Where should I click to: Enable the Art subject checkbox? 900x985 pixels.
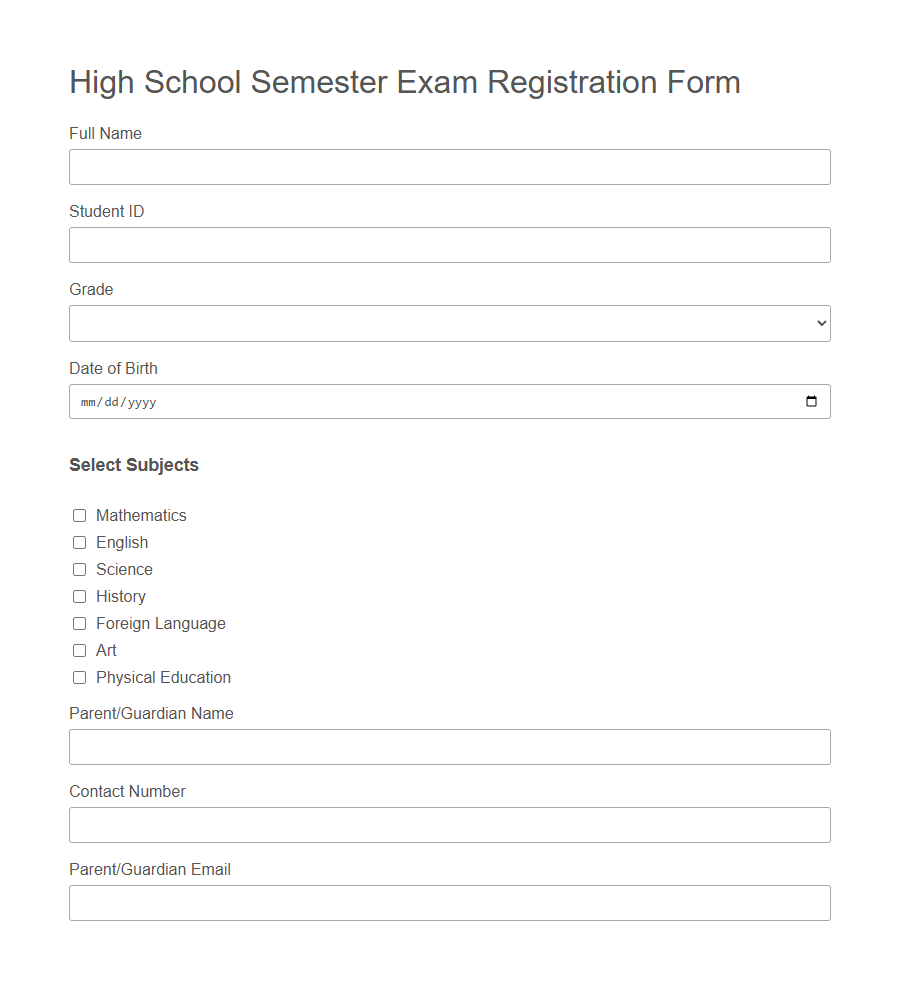79,650
